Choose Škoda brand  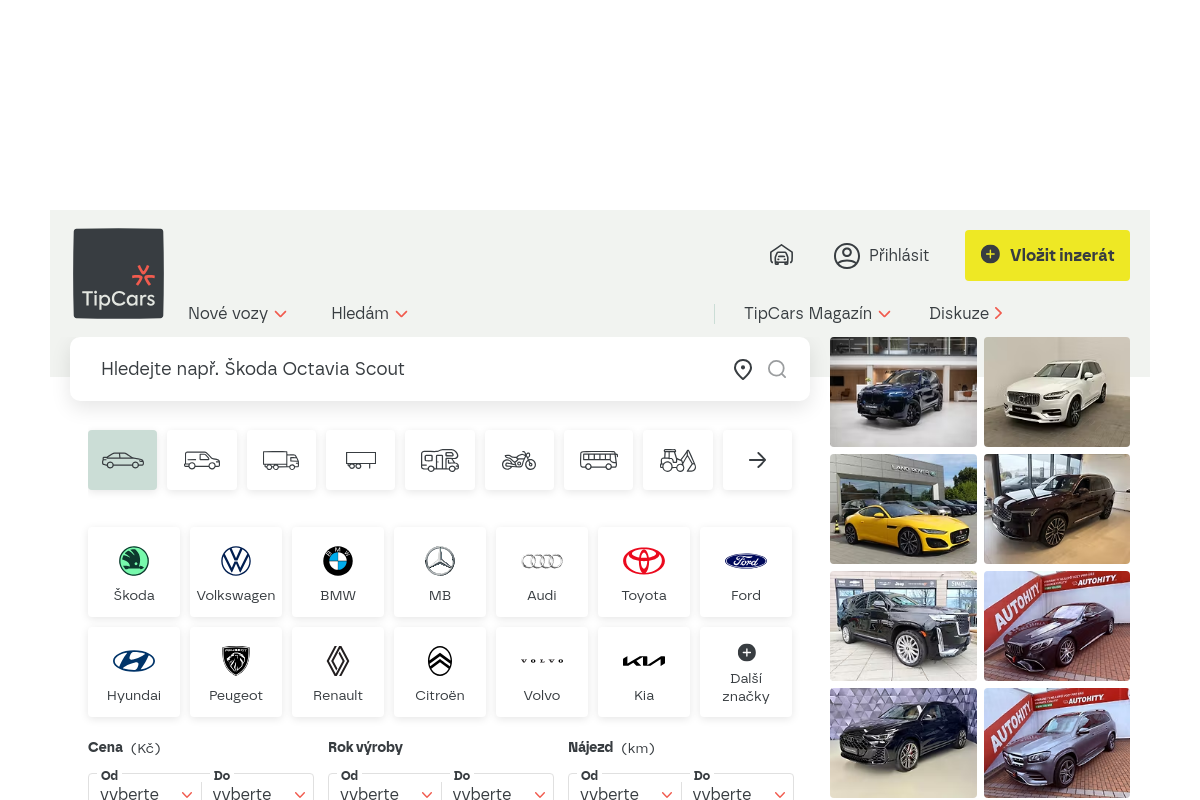(x=134, y=572)
